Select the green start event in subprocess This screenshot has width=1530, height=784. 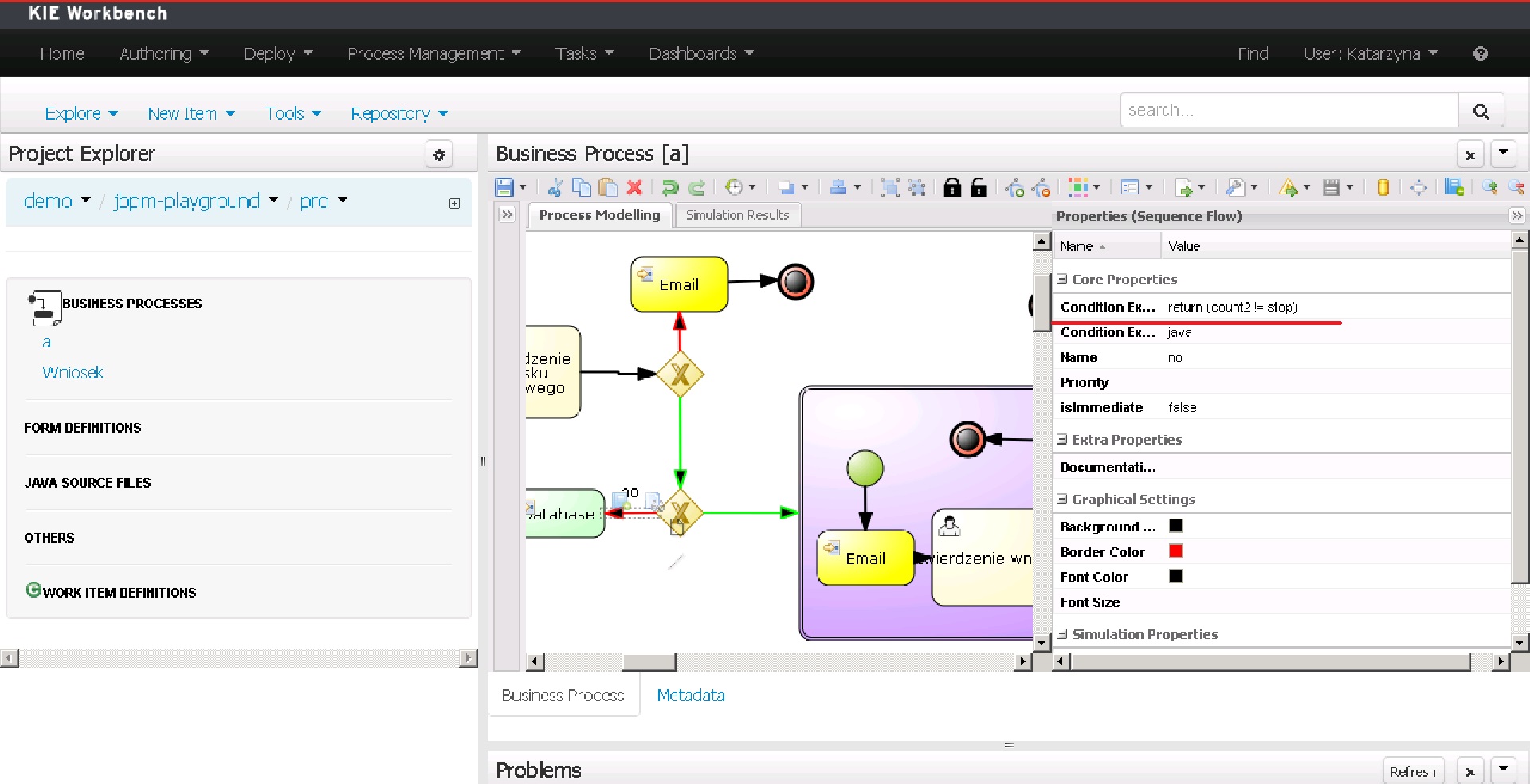pos(865,468)
